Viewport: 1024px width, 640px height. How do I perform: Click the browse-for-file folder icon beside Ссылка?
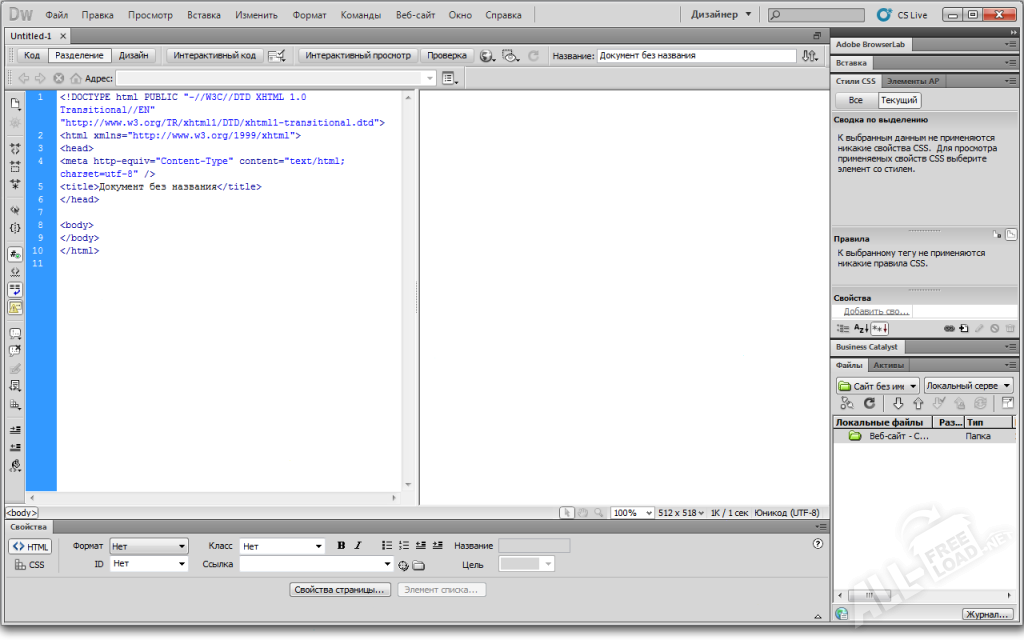tap(419, 565)
